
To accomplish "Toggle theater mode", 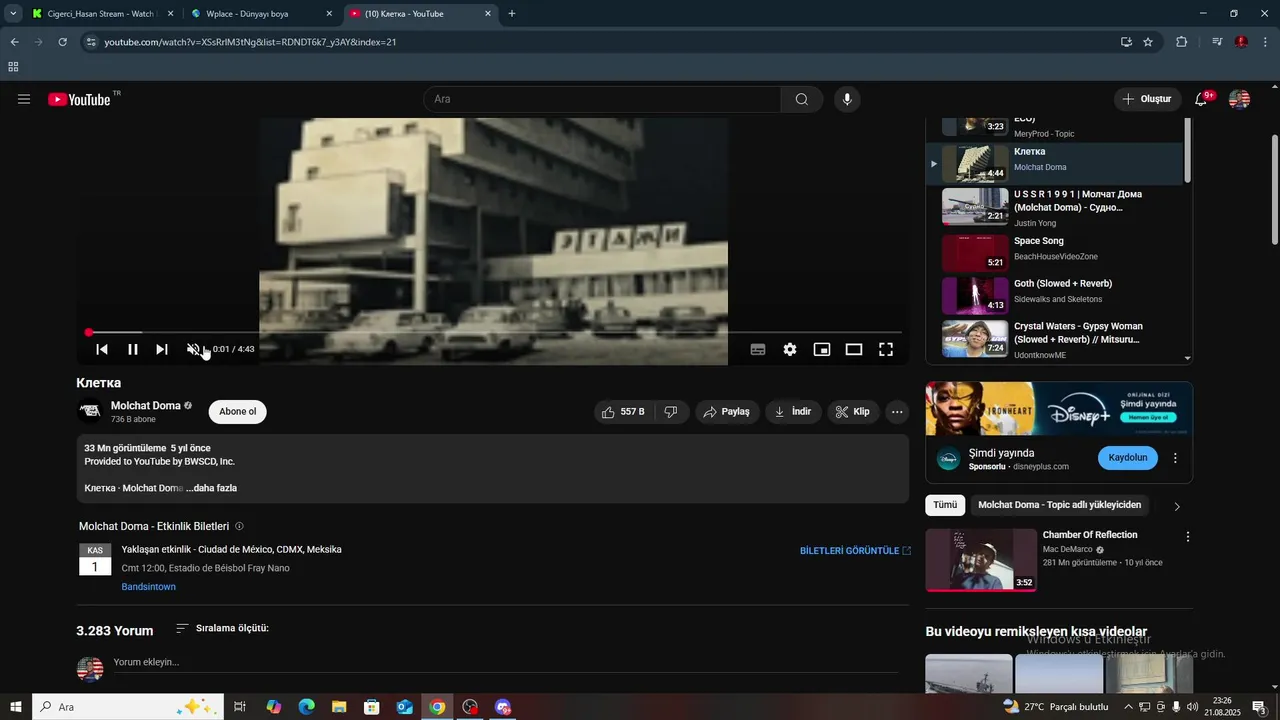I will [854, 349].
